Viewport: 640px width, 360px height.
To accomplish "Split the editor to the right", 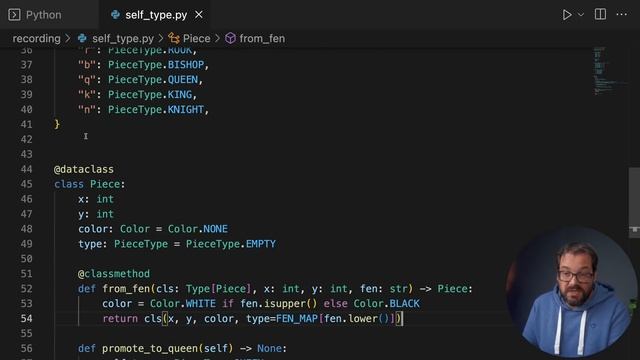I will [x=600, y=14].
